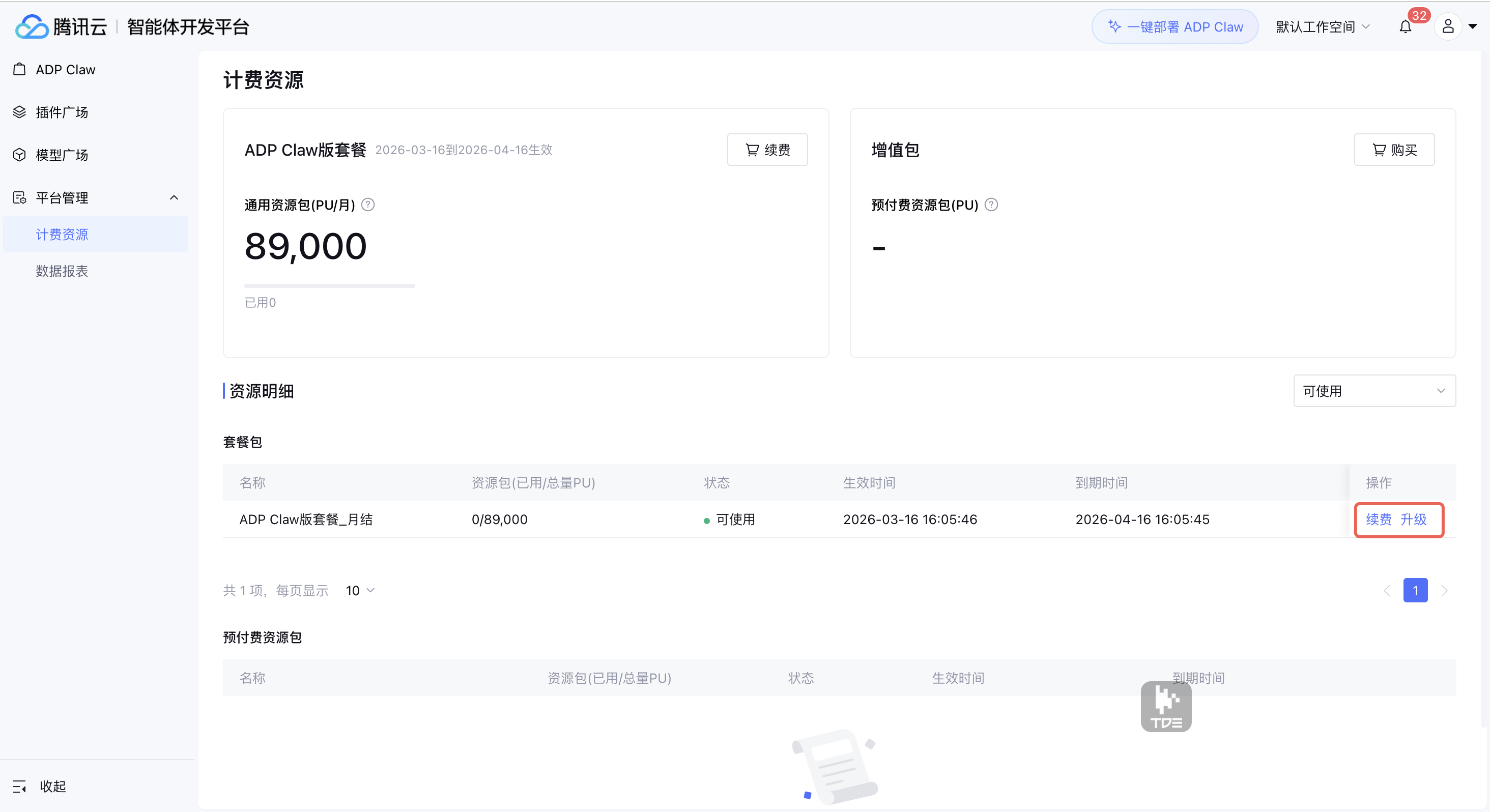Click the 收起 sidebar collapse icon
1490x812 pixels.
coord(20,787)
